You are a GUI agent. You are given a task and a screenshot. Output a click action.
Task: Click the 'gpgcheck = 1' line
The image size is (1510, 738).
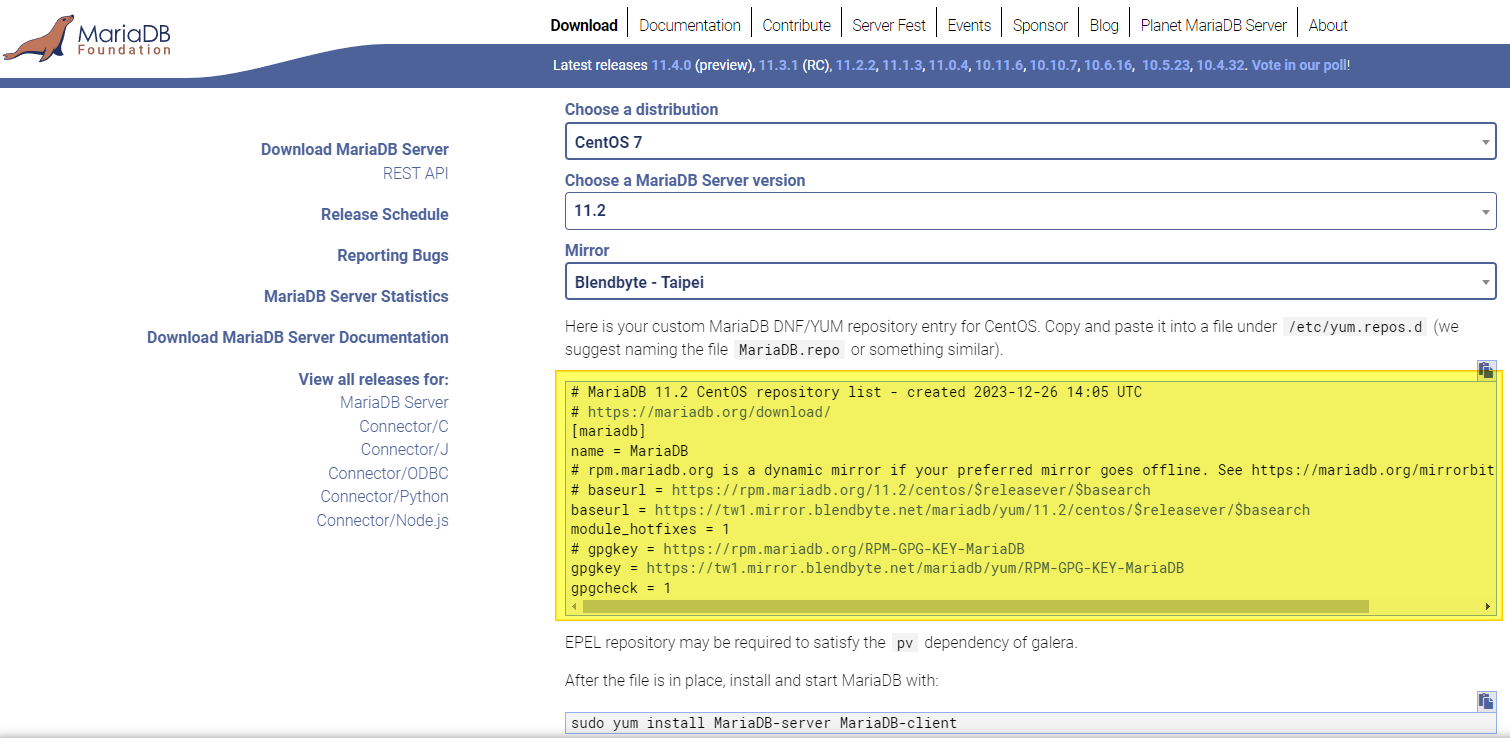(621, 588)
